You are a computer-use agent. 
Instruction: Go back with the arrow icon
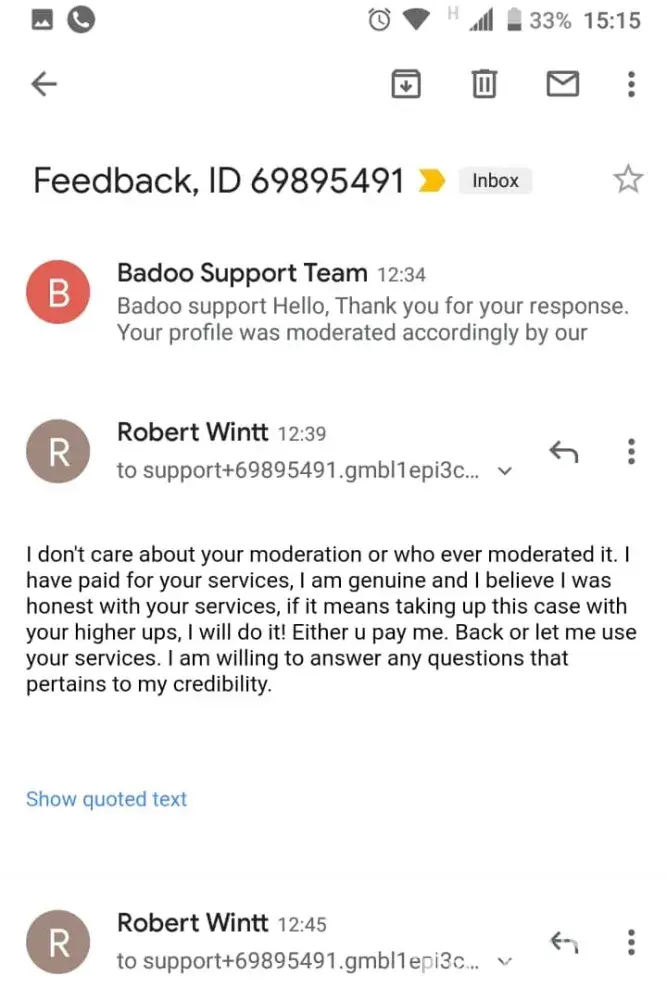[x=43, y=85]
